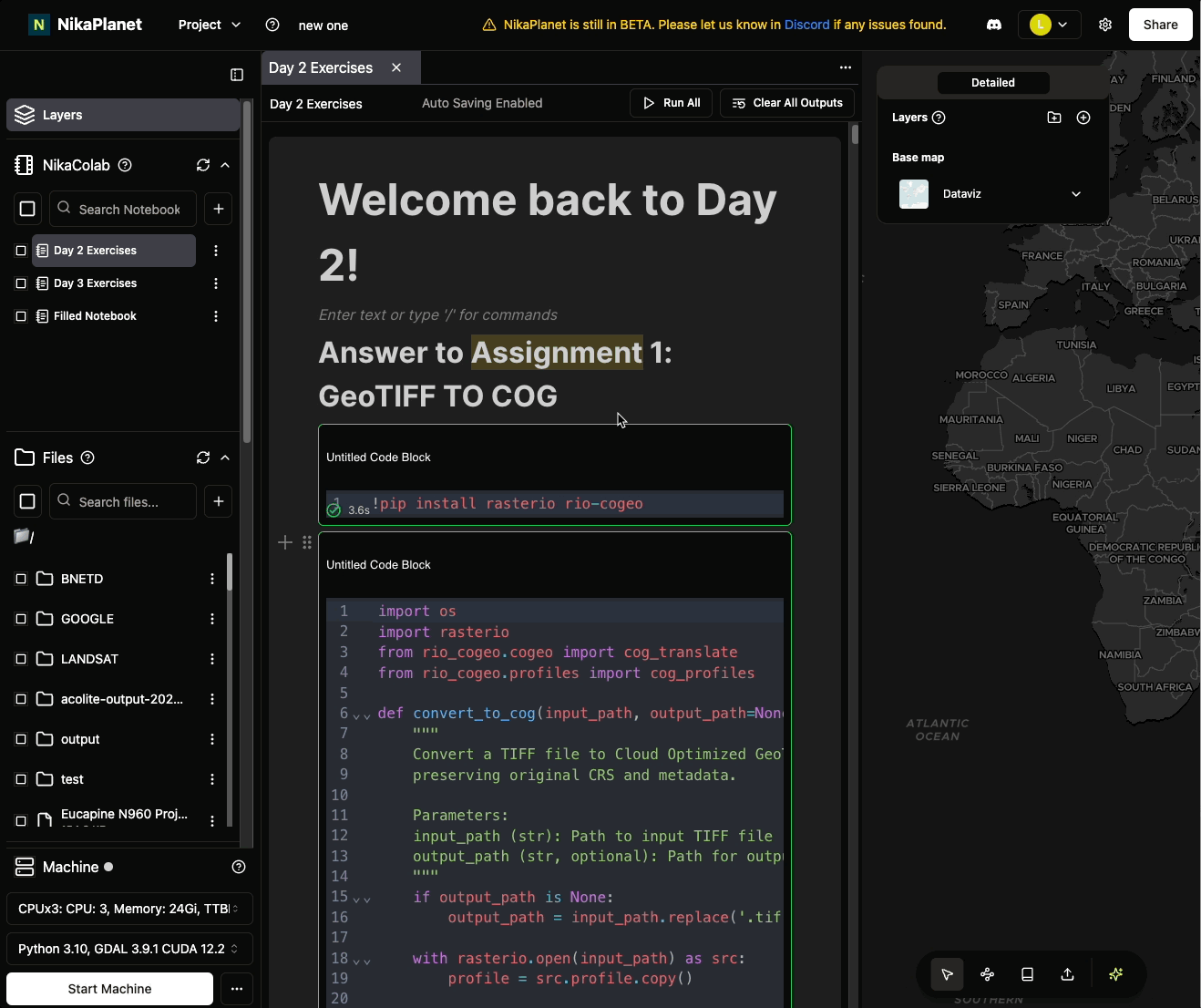Check the test folder checkbox
This screenshot has width=1201, height=1008.
[x=21, y=779]
